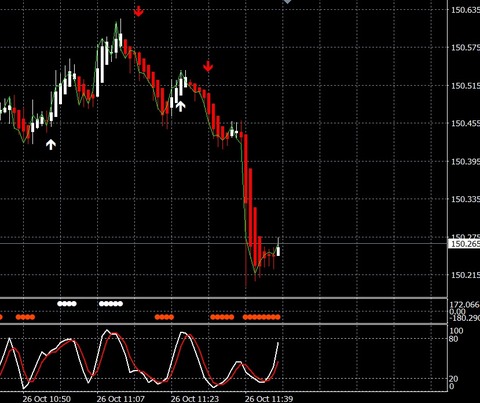Click the 150.215 price axis label
This screenshot has height=403, width=480.
[x=465, y=275]
